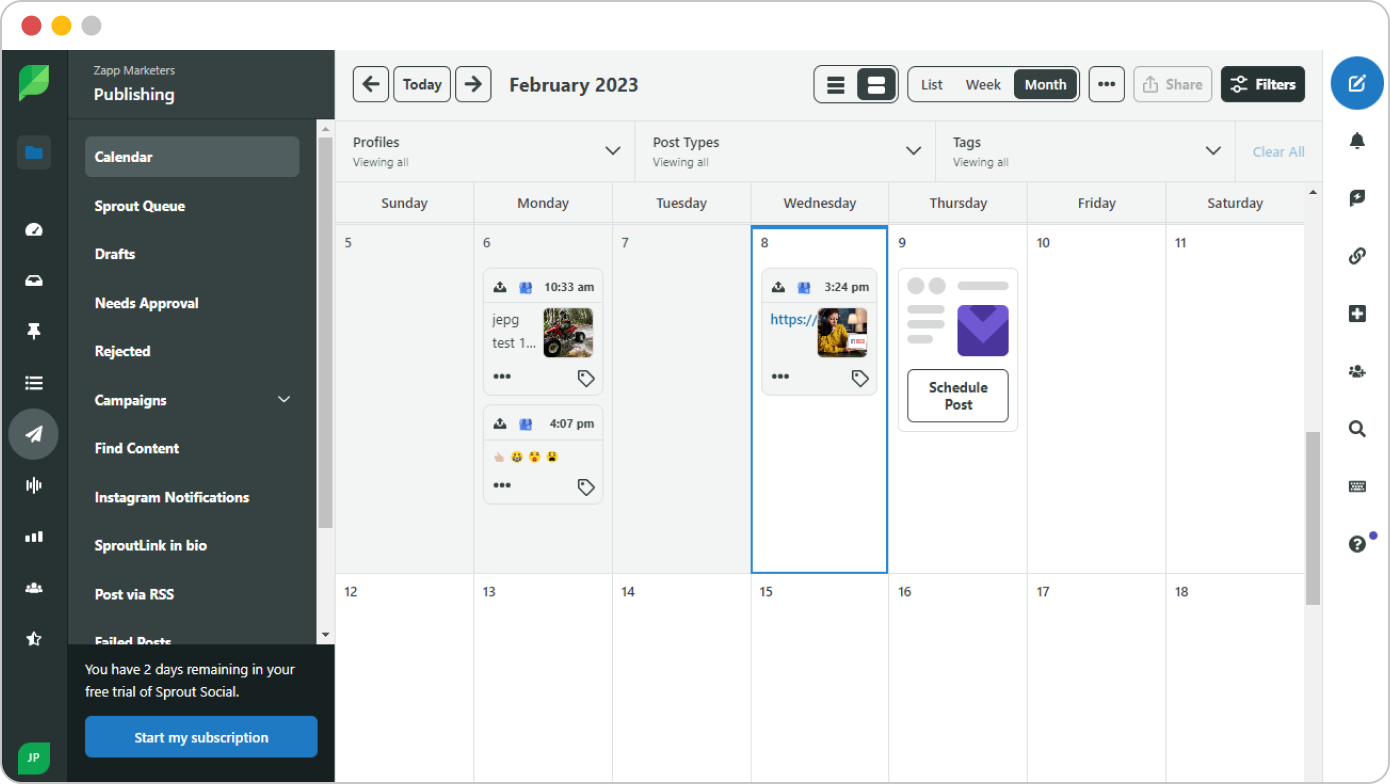Click the JP profile avatar

34,757
